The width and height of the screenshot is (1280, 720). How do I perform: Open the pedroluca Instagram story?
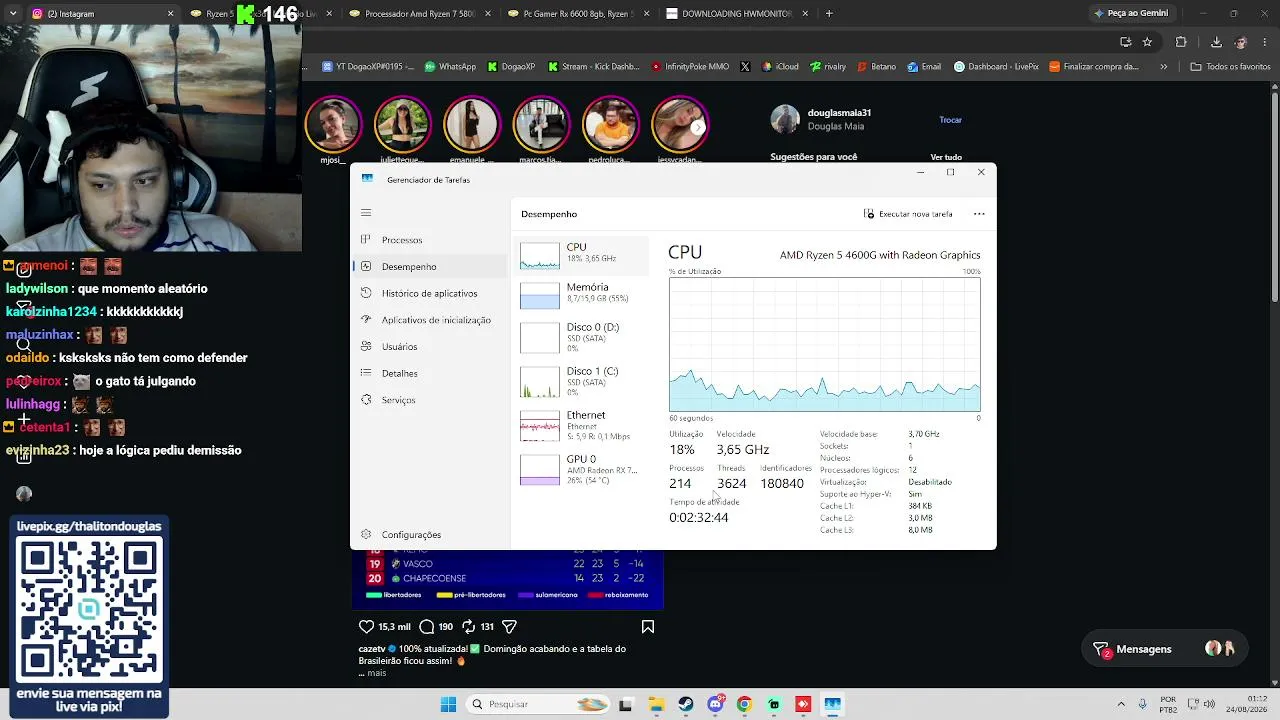(x=610, y=124)
